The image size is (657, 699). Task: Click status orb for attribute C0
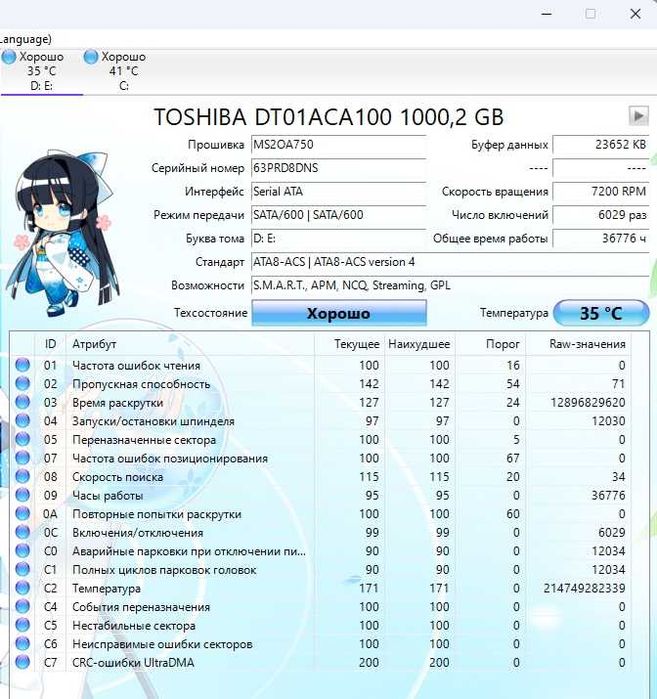pos(23,551)
